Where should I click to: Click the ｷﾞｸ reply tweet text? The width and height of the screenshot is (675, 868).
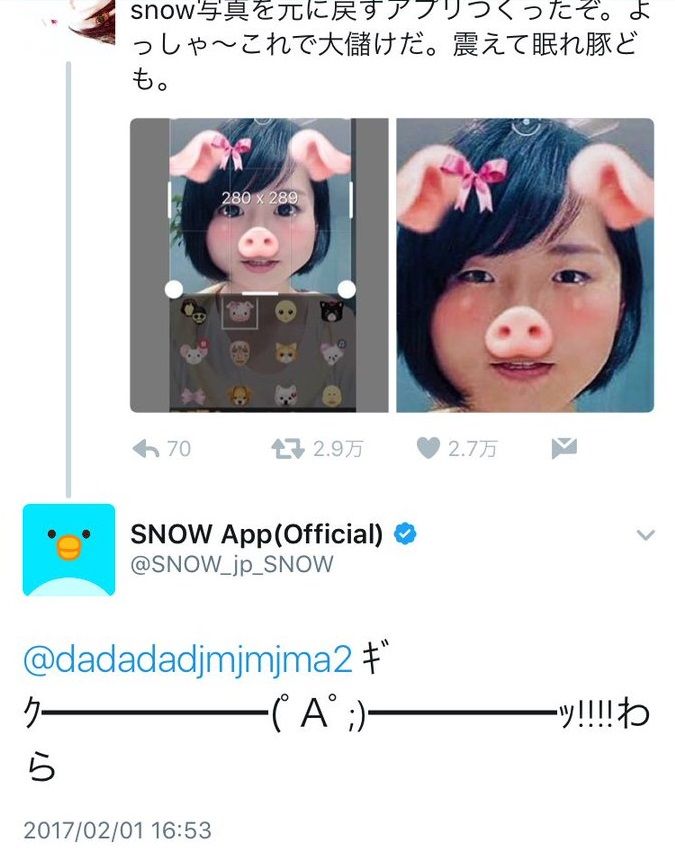(337, 712)
